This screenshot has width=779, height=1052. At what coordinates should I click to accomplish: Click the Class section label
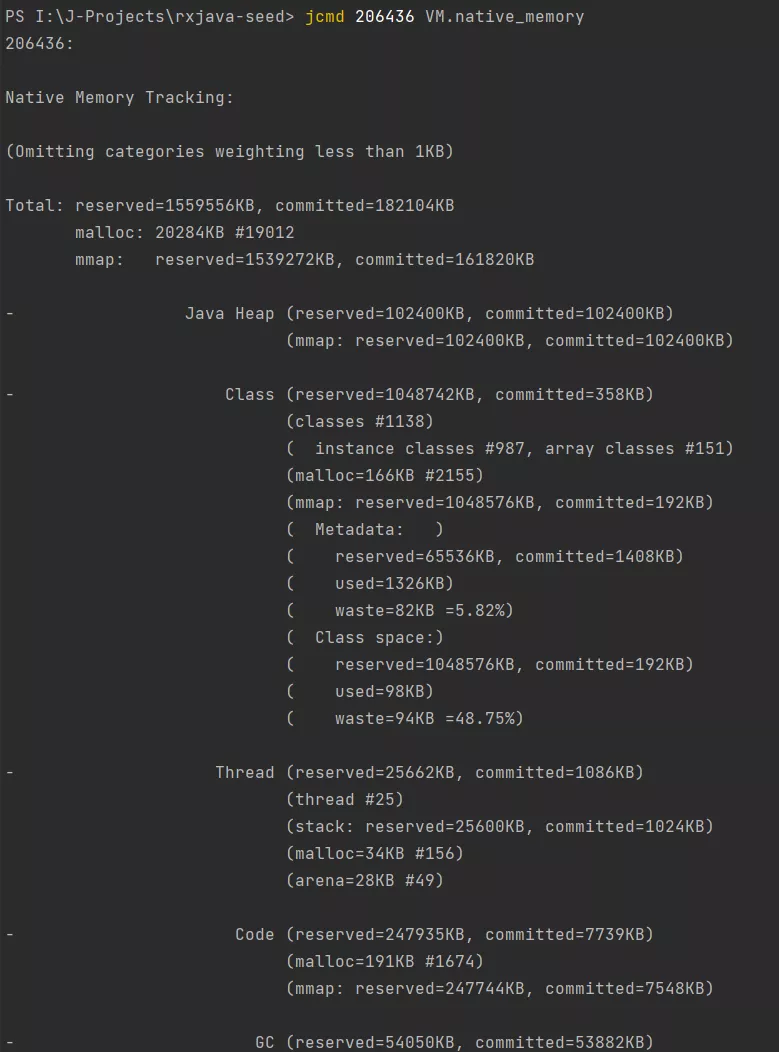(250, 394)
